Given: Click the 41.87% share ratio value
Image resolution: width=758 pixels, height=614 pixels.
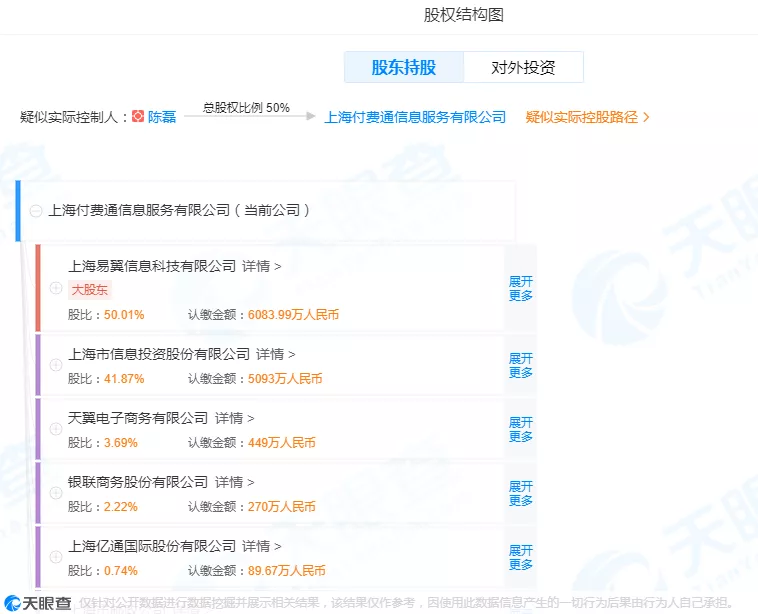Looking at the screenshot, I should (124, 379).
